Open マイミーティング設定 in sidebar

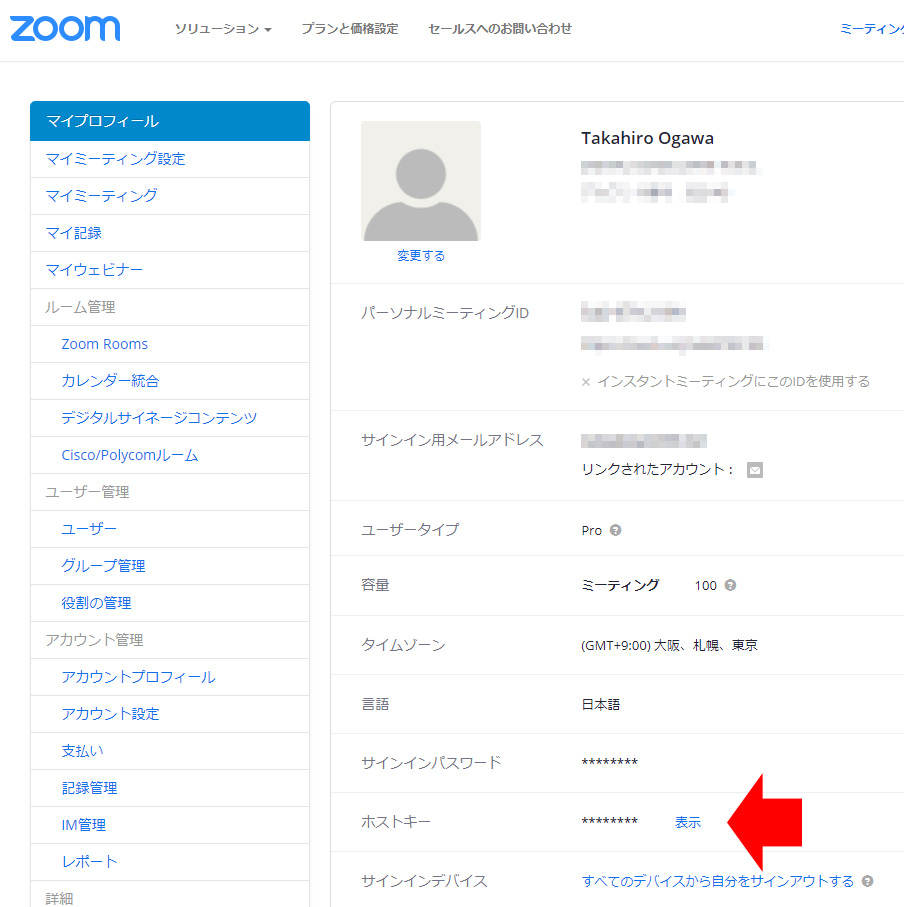click(115, 159)
